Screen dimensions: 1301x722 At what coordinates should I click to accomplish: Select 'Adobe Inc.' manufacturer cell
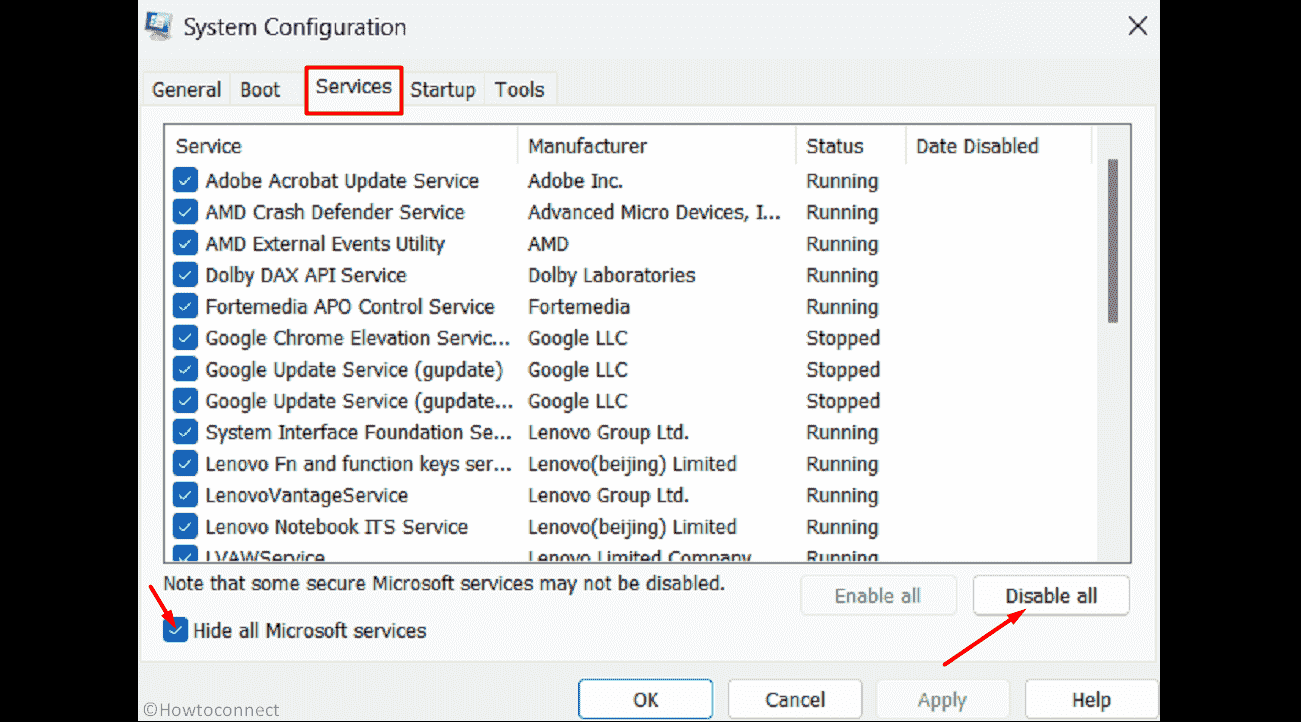(575, 181)
